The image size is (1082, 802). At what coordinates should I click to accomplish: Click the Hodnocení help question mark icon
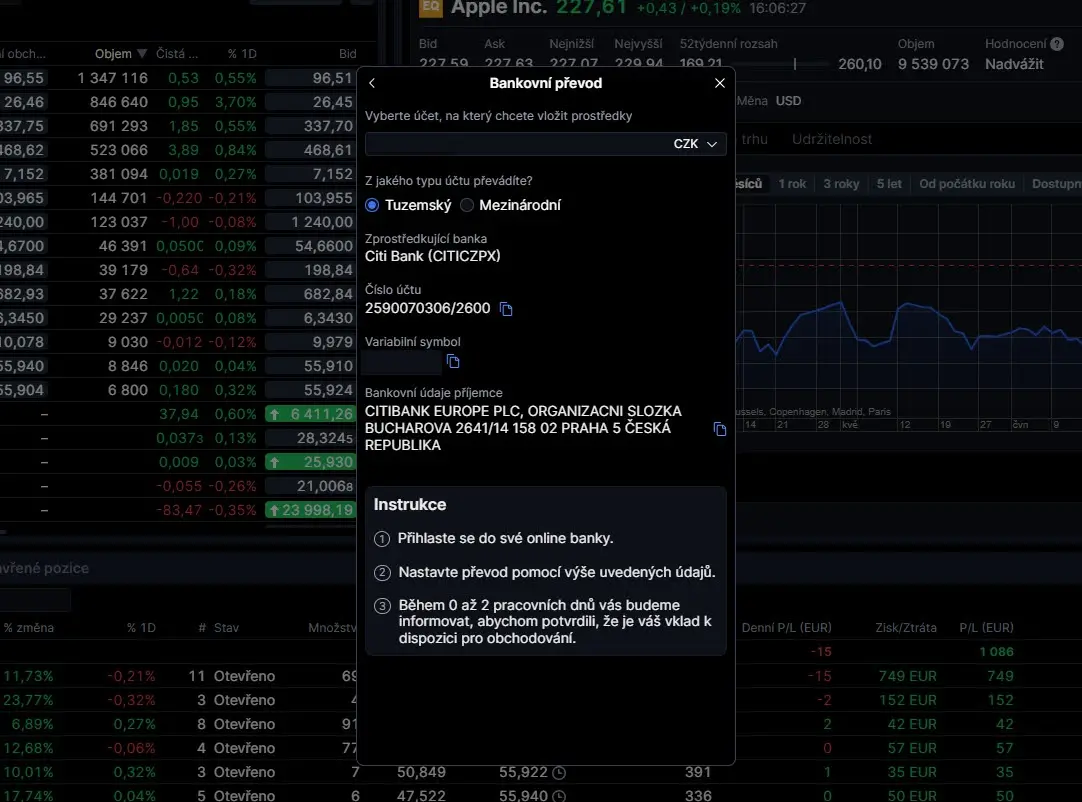pyautogui.click(x=1056, y=44)
